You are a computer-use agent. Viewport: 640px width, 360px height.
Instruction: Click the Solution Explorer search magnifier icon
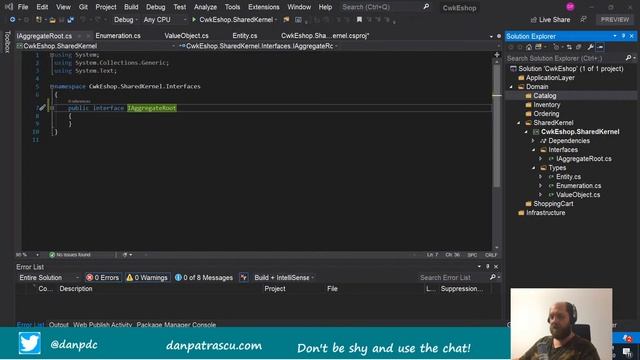point(629,58)
